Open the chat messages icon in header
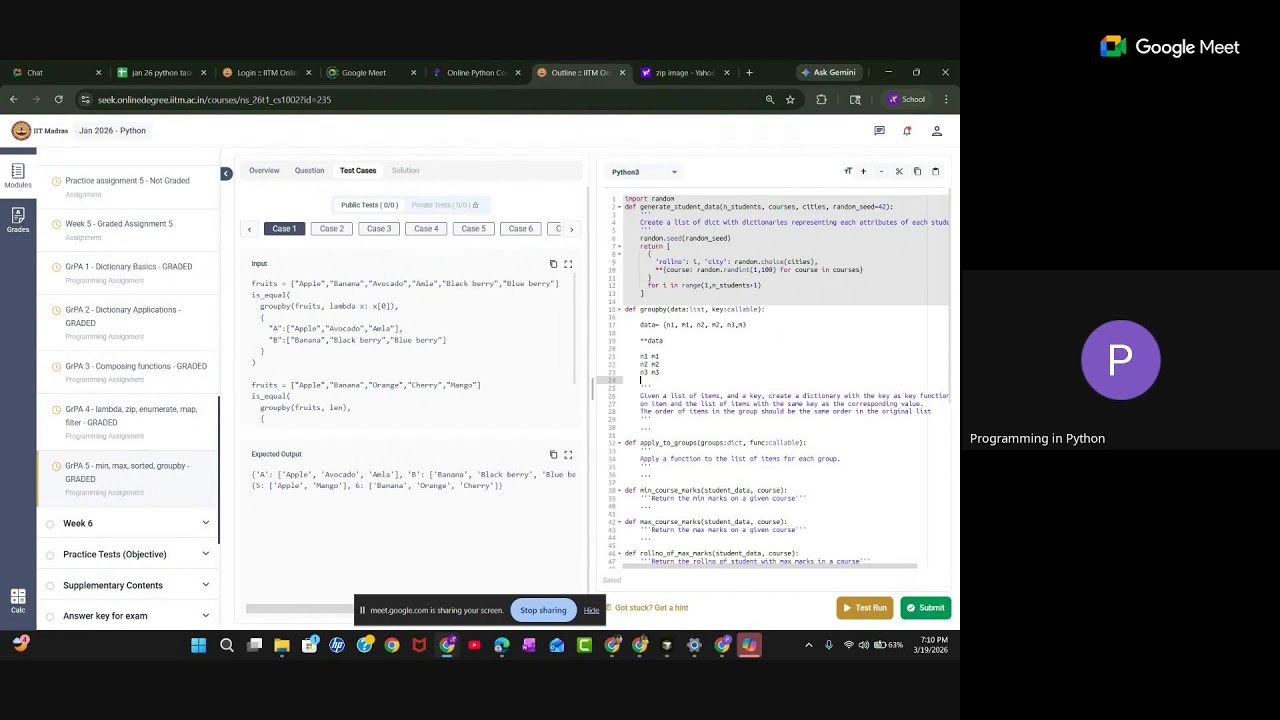1280x720 pixels. (879, 131)
